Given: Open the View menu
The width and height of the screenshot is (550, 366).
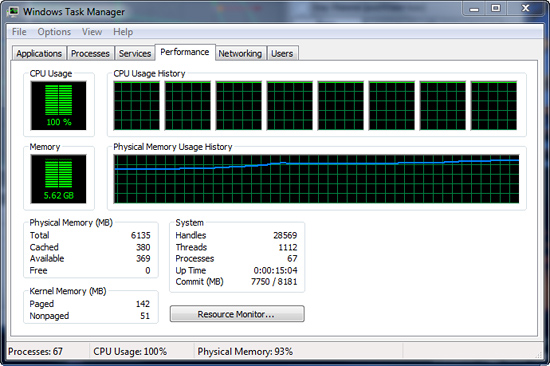Looking at the screenshot, I should click(92, 32).
